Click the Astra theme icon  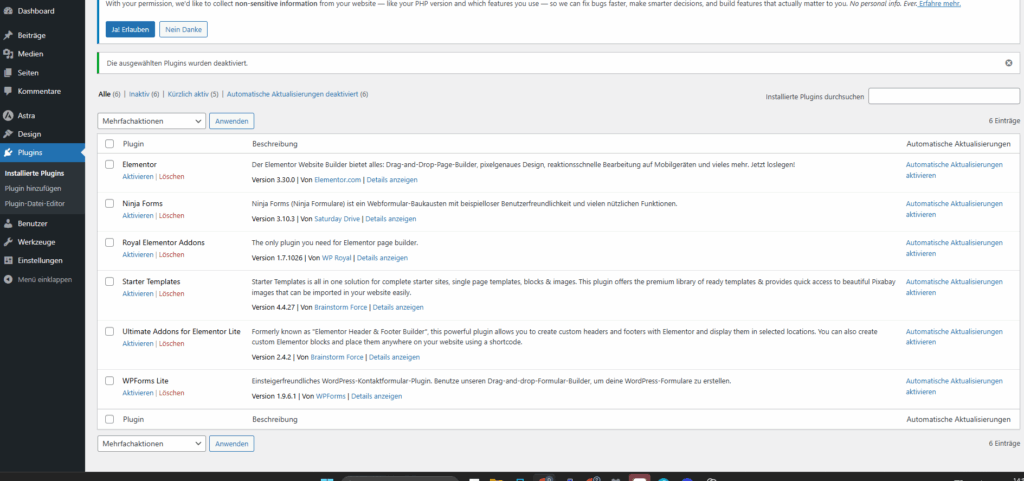8,116
